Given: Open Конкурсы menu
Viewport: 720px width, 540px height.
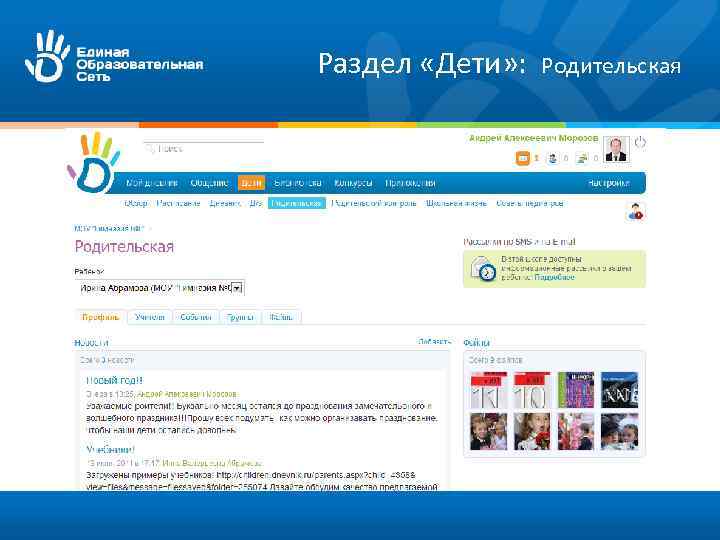Looking at the screenshot, I should [x=353, y=183].
